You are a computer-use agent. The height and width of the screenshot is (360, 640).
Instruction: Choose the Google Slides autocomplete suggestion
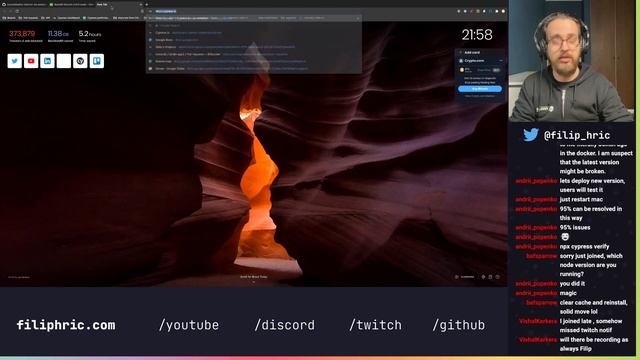tap(253, 69)
